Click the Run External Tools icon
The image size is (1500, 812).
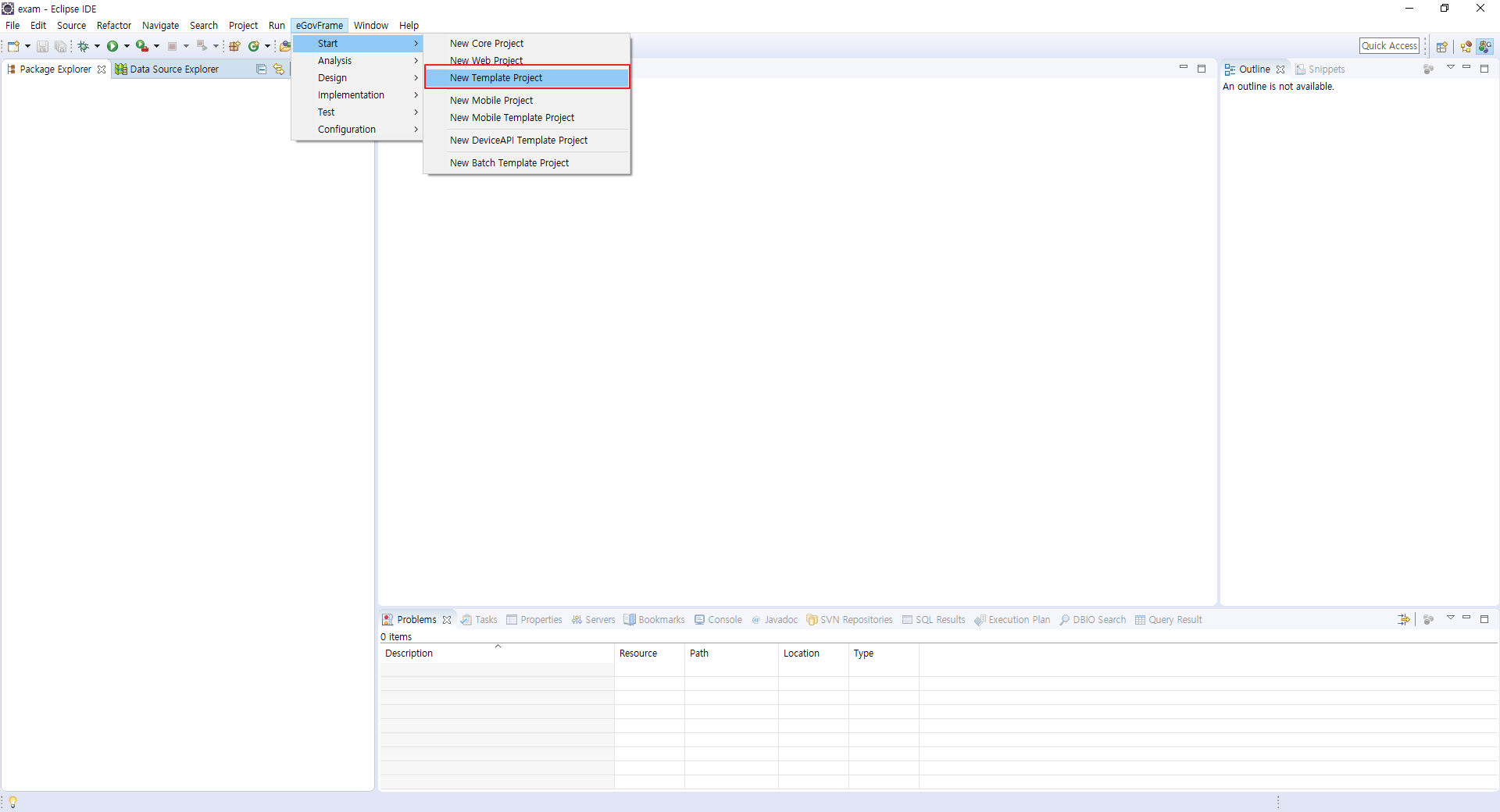click(x=141, y=46)
